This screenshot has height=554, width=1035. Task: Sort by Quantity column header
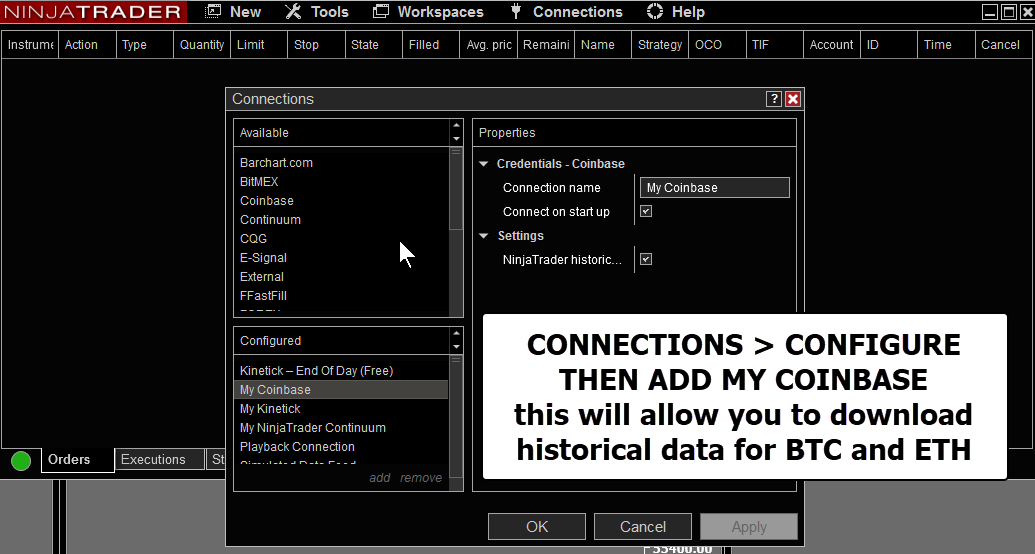pos(202,44)
